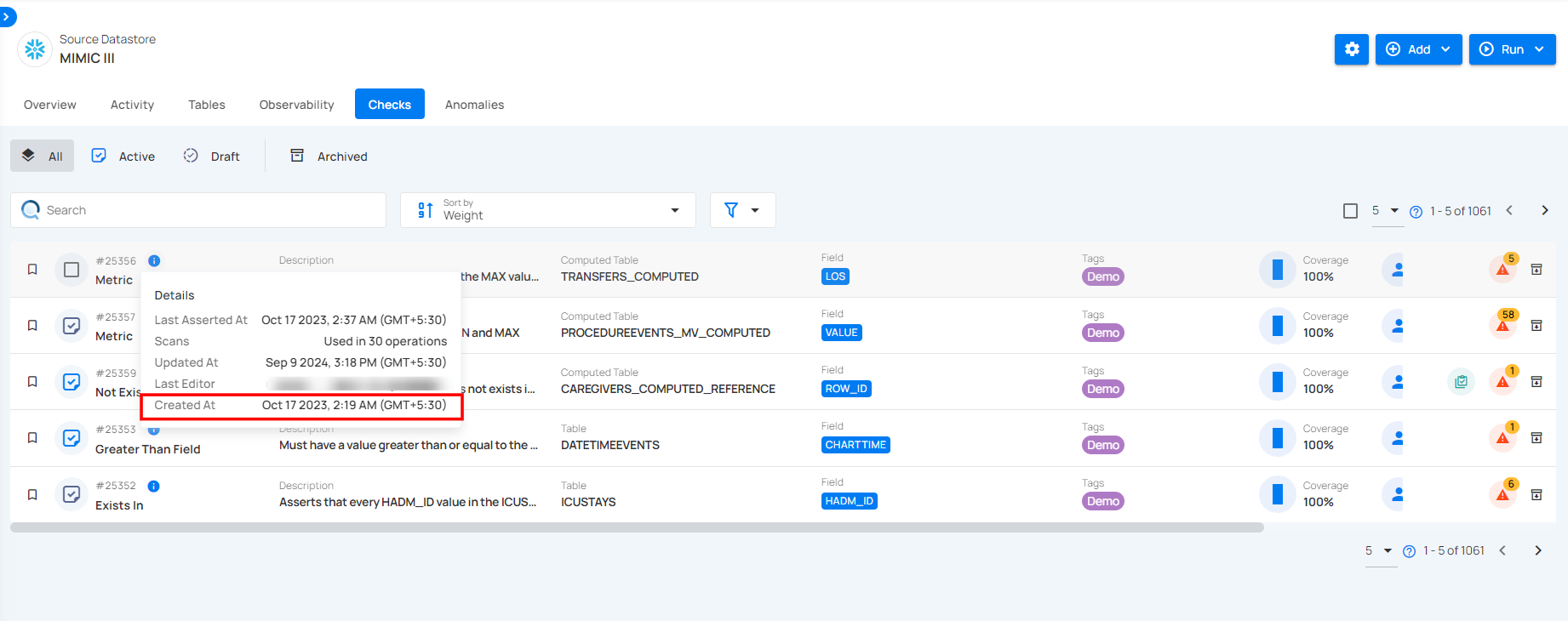Open TRANSFERS_COMPUTED computed table
Screen dimensions: 1568x621
tap(629, 276)
